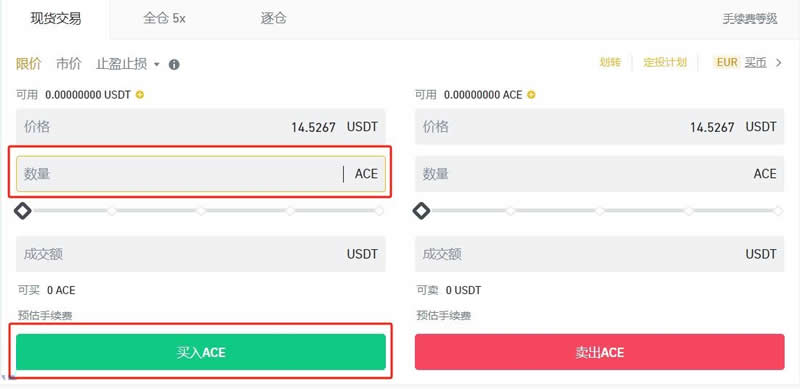This screenshot has width=800, height=389.
Task: Click the yellow plus icon beside ACE balance
Action: click(x=531, y=94)
